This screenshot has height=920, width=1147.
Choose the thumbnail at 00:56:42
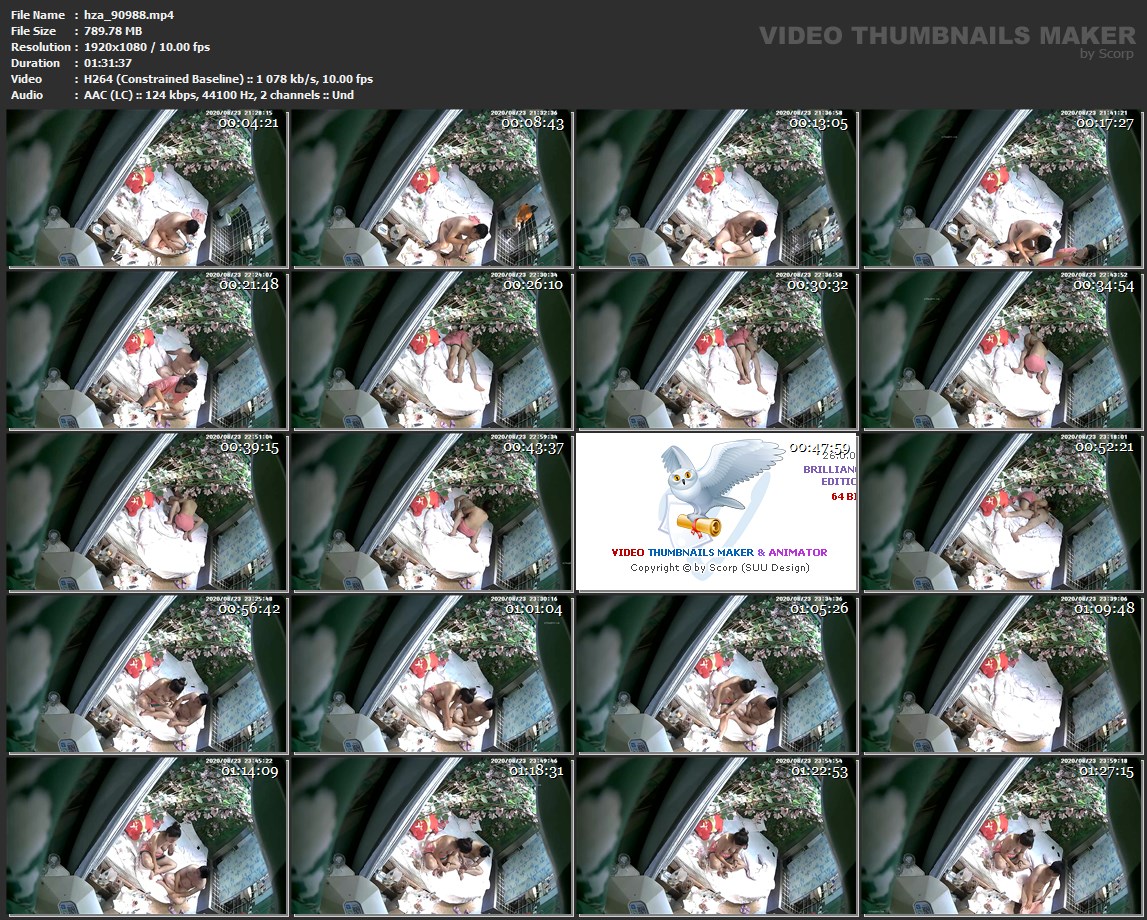pos(146,674)
